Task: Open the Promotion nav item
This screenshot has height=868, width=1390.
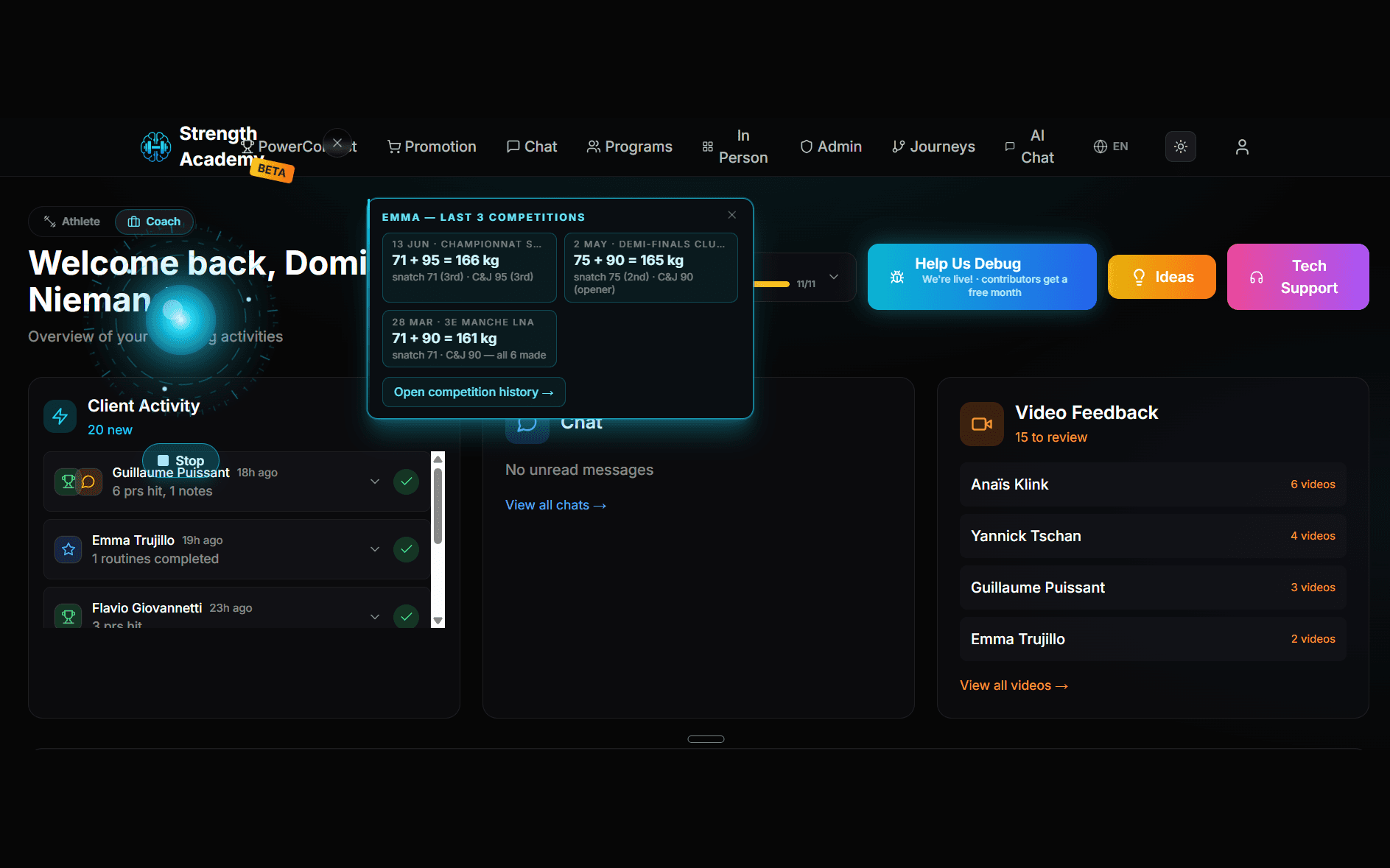Action: (x=432, y=147)
